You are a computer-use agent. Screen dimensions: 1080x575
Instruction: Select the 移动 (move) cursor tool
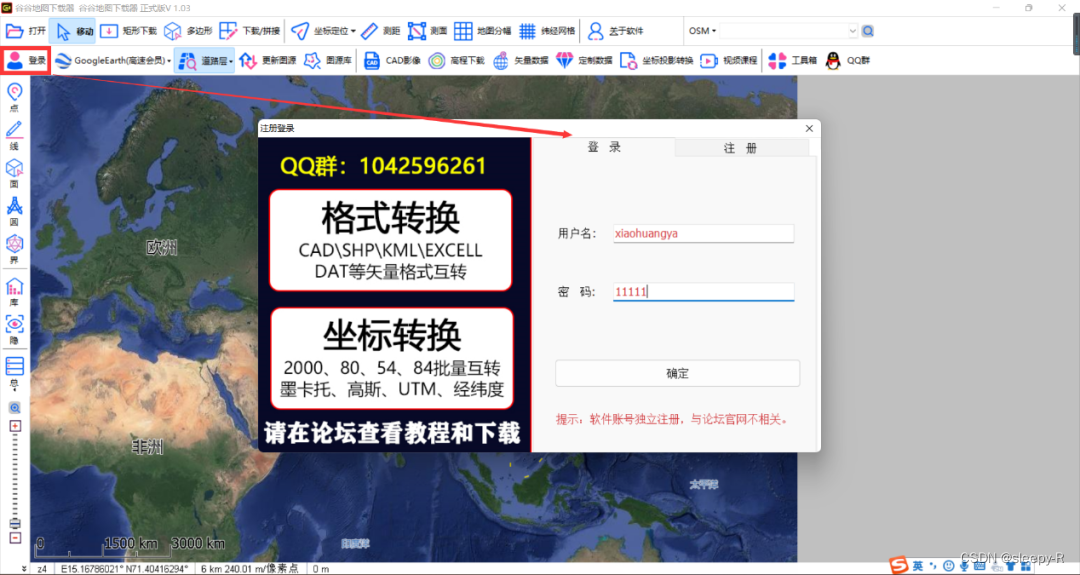(73, 31)
